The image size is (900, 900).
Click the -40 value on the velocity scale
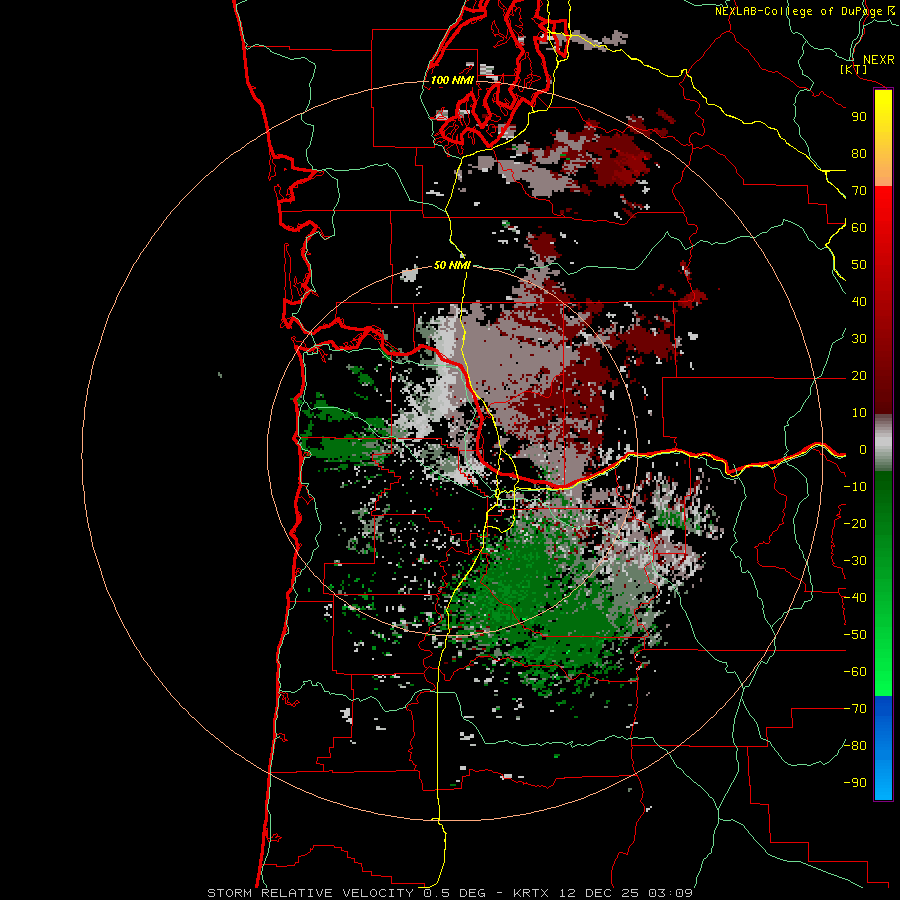point(855,598)
